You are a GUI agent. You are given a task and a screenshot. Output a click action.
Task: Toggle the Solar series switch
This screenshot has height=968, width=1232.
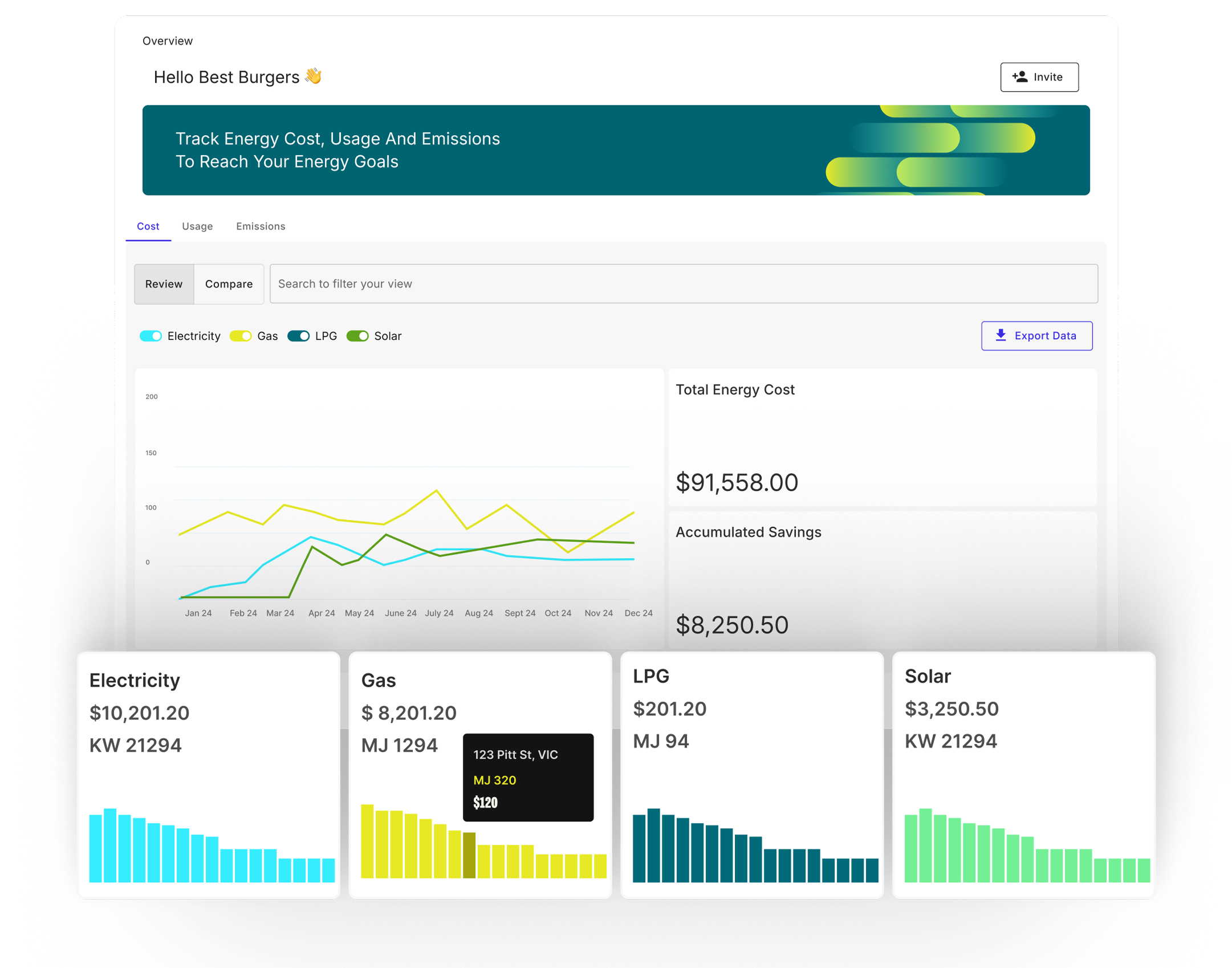pos(357,336)
